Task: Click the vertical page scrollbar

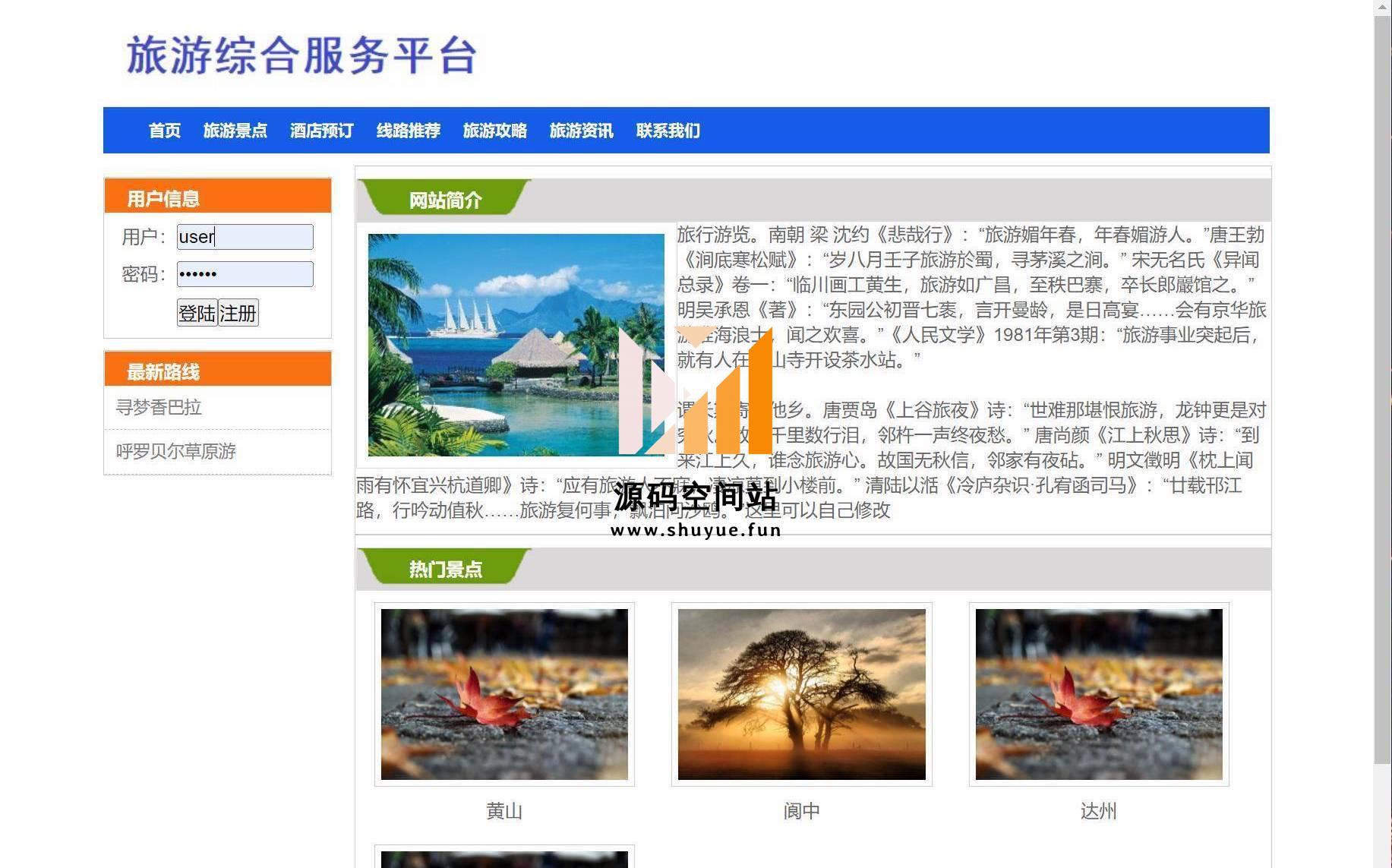Action: point(1382,380)
